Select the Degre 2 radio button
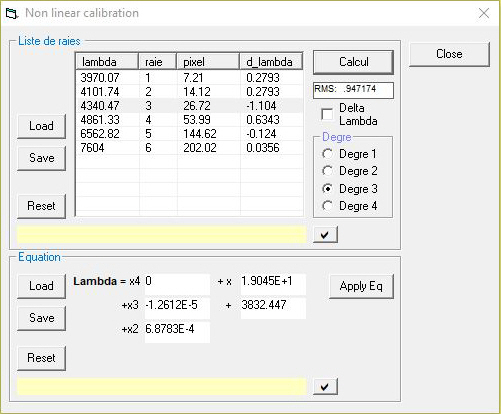This screenshot has height=414, width=501. point(327,171)
